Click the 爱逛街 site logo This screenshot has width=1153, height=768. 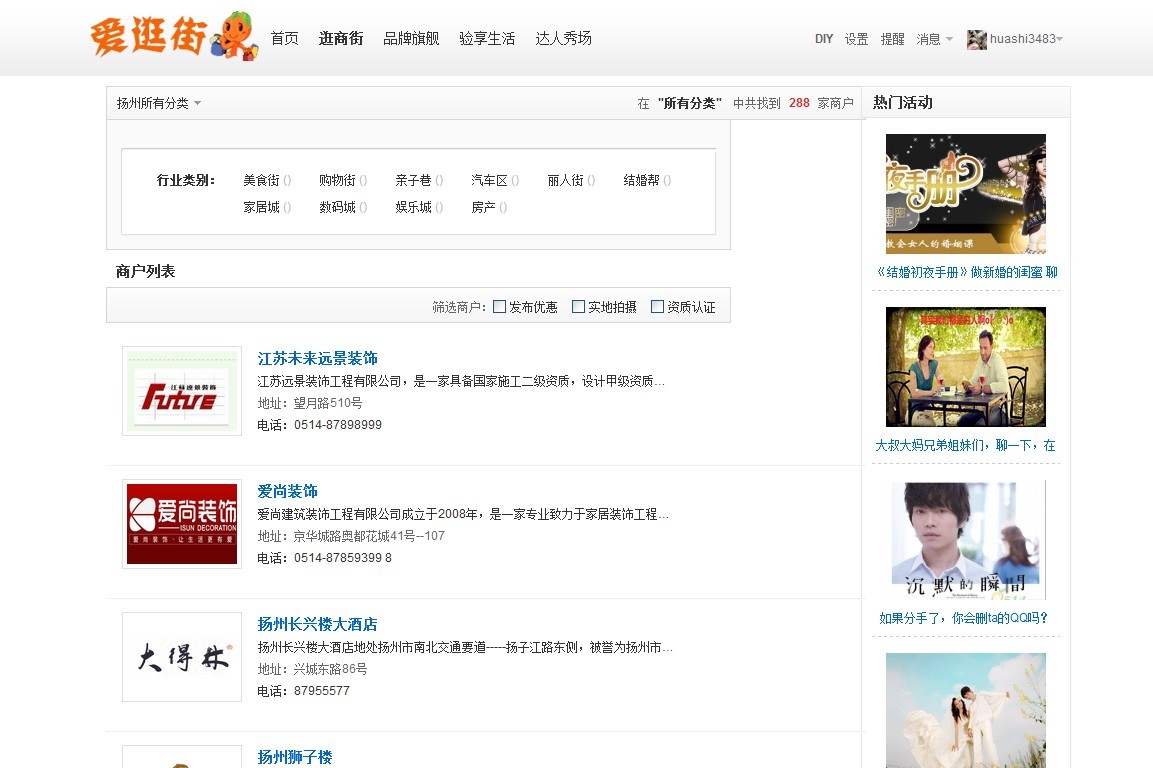tap(174, 35)
